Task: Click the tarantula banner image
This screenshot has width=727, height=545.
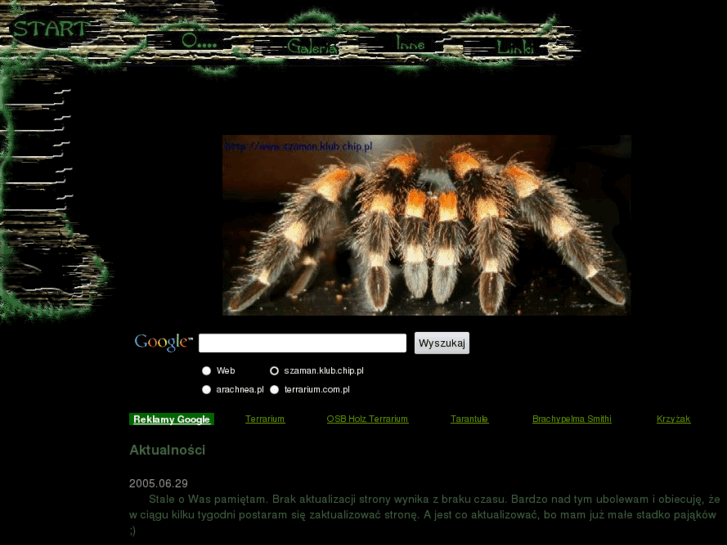Action: 427,225
